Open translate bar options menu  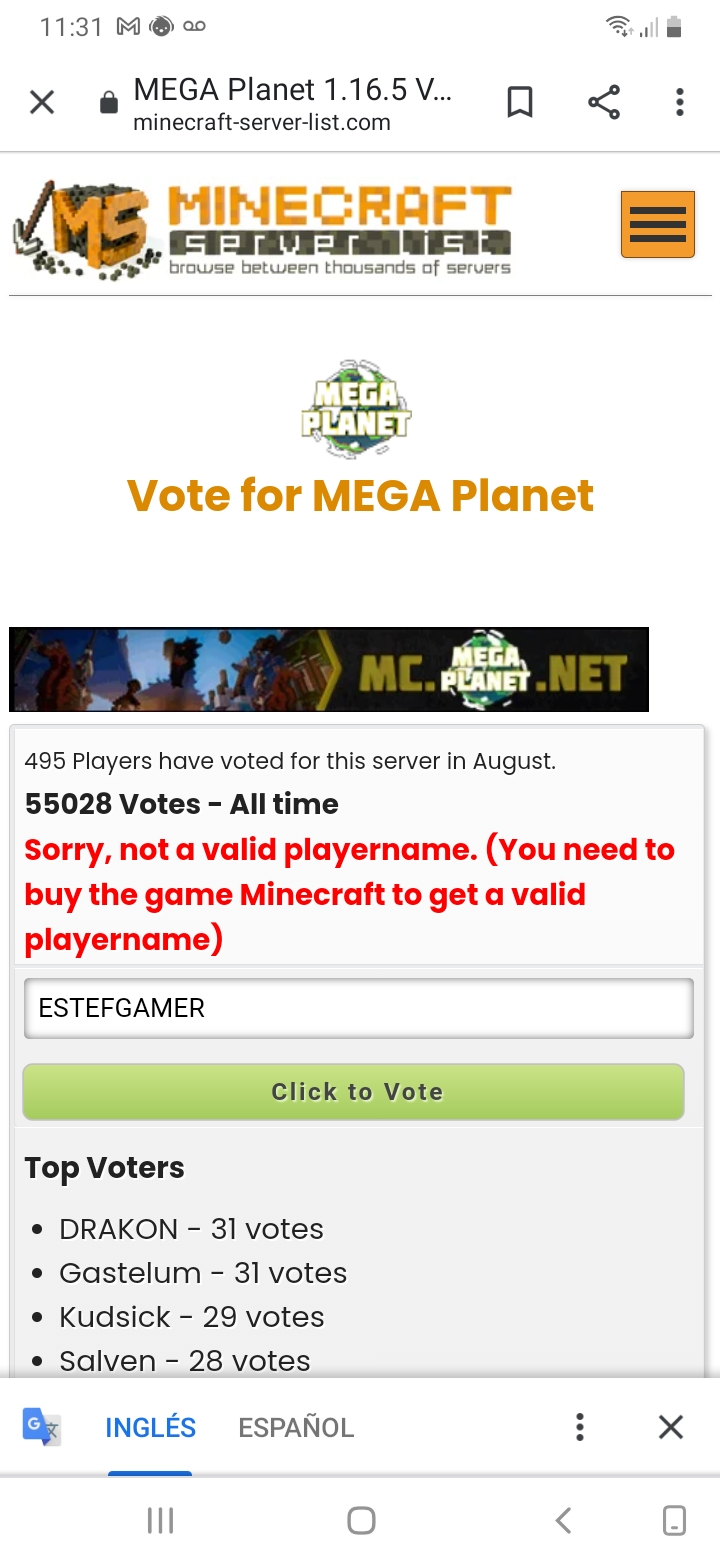[579, 1427]
